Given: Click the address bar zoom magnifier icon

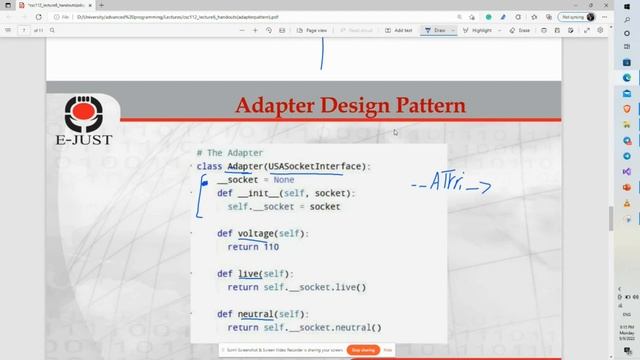Looking at the screenshot, I should pyautogui.click(x=459, y=17).
